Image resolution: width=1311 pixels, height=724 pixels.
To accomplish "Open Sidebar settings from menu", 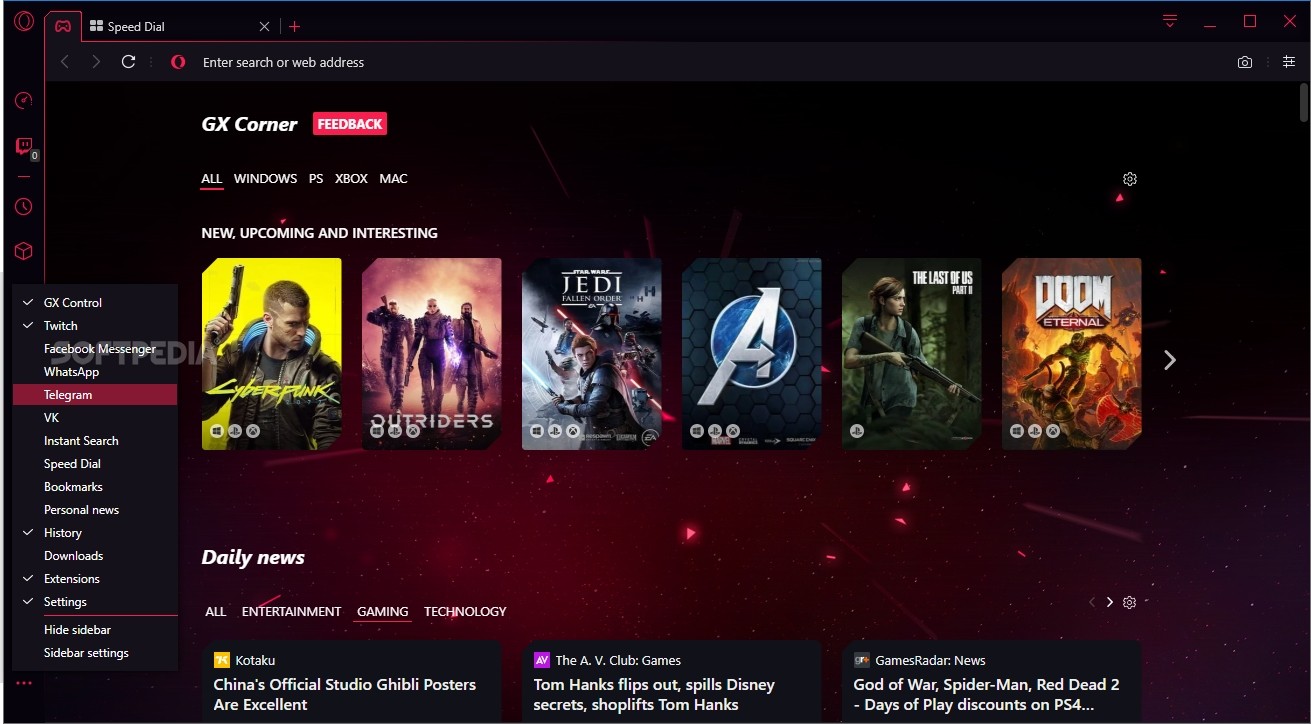I will pos(95,653).
